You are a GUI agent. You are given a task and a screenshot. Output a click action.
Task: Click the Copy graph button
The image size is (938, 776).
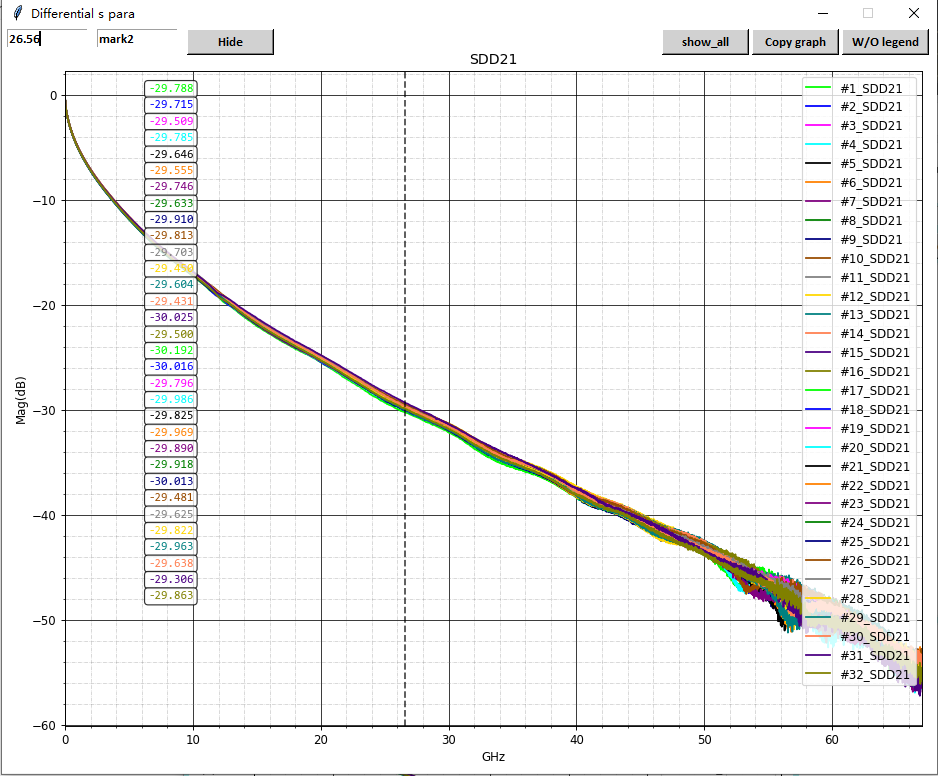[x=795, y=42]
